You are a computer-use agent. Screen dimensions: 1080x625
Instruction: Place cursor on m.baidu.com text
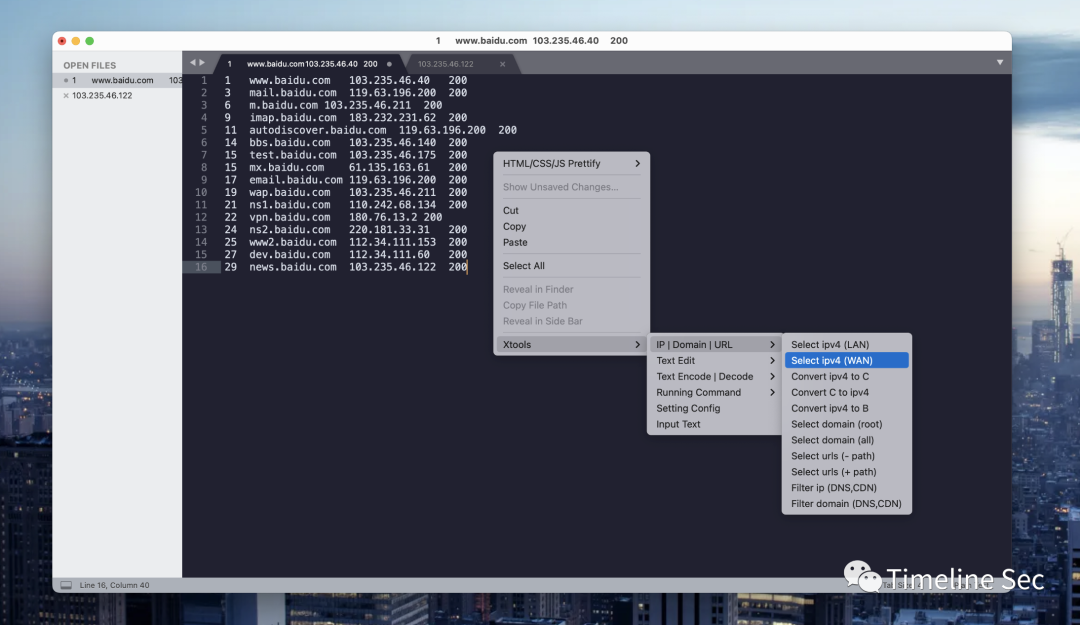pyautogui.click(x=284, y=105)
